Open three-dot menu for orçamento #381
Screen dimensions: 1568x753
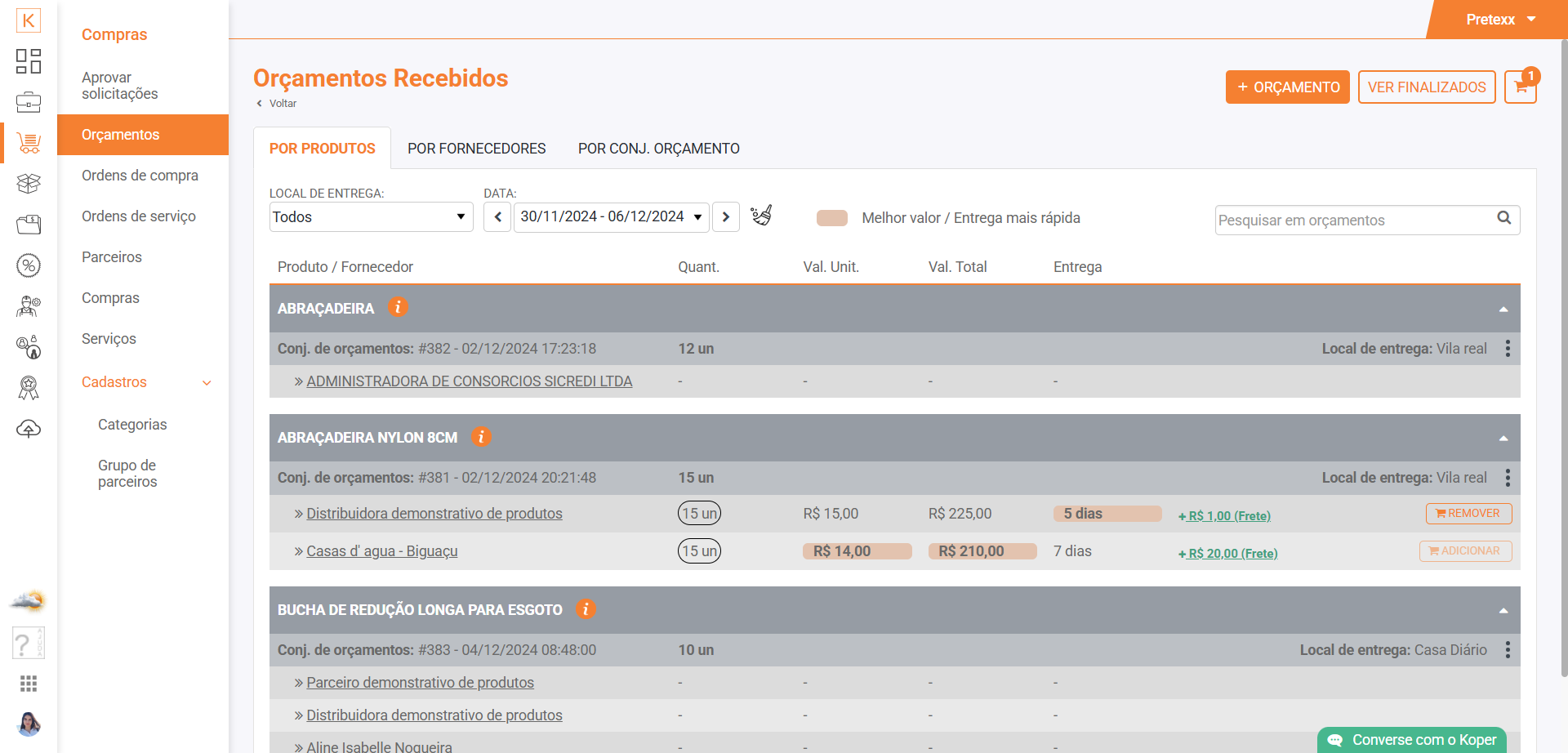click(x=1508, y=478)
